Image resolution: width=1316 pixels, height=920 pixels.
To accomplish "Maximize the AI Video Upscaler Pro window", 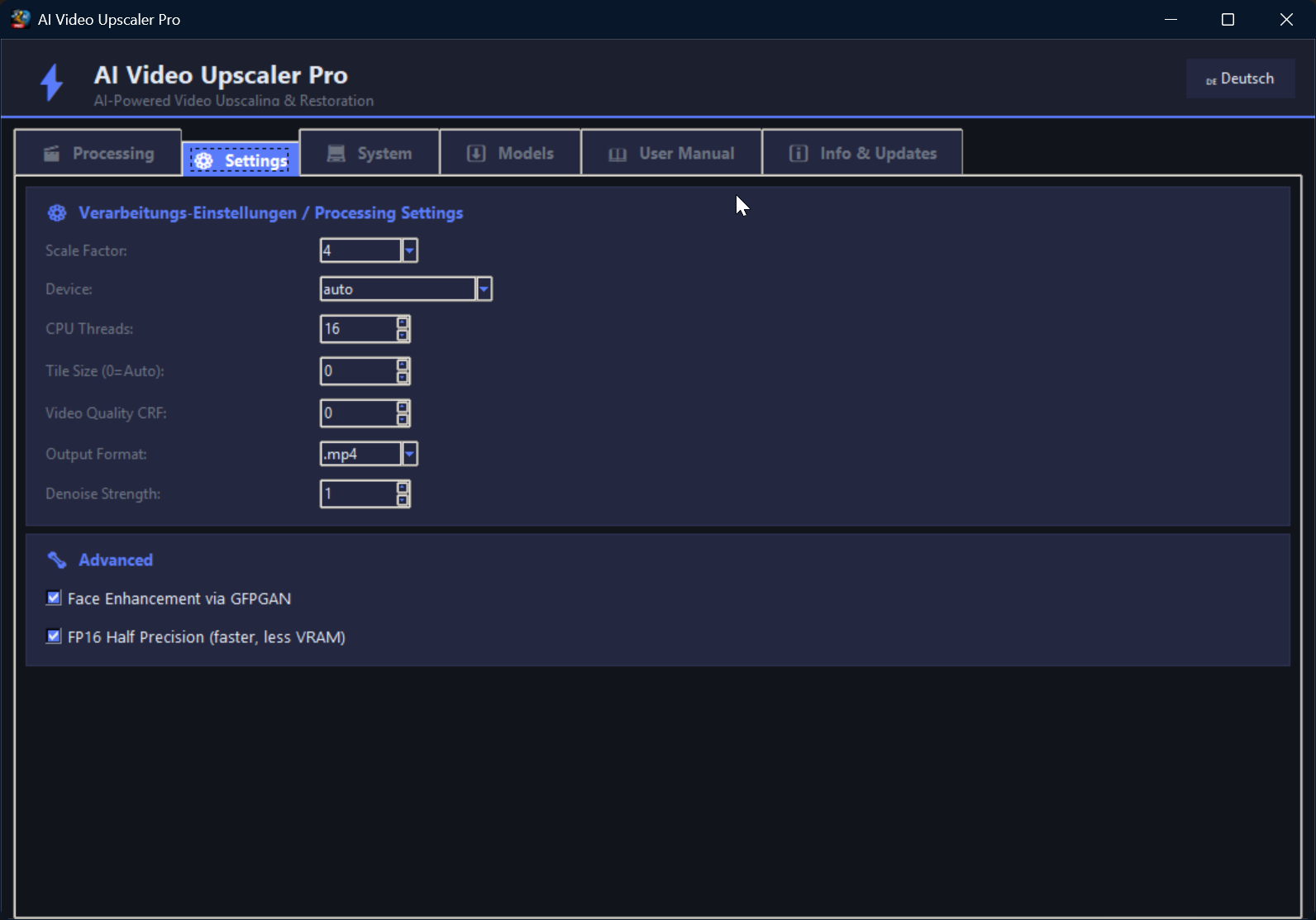I will click(x=1228, y=19).
